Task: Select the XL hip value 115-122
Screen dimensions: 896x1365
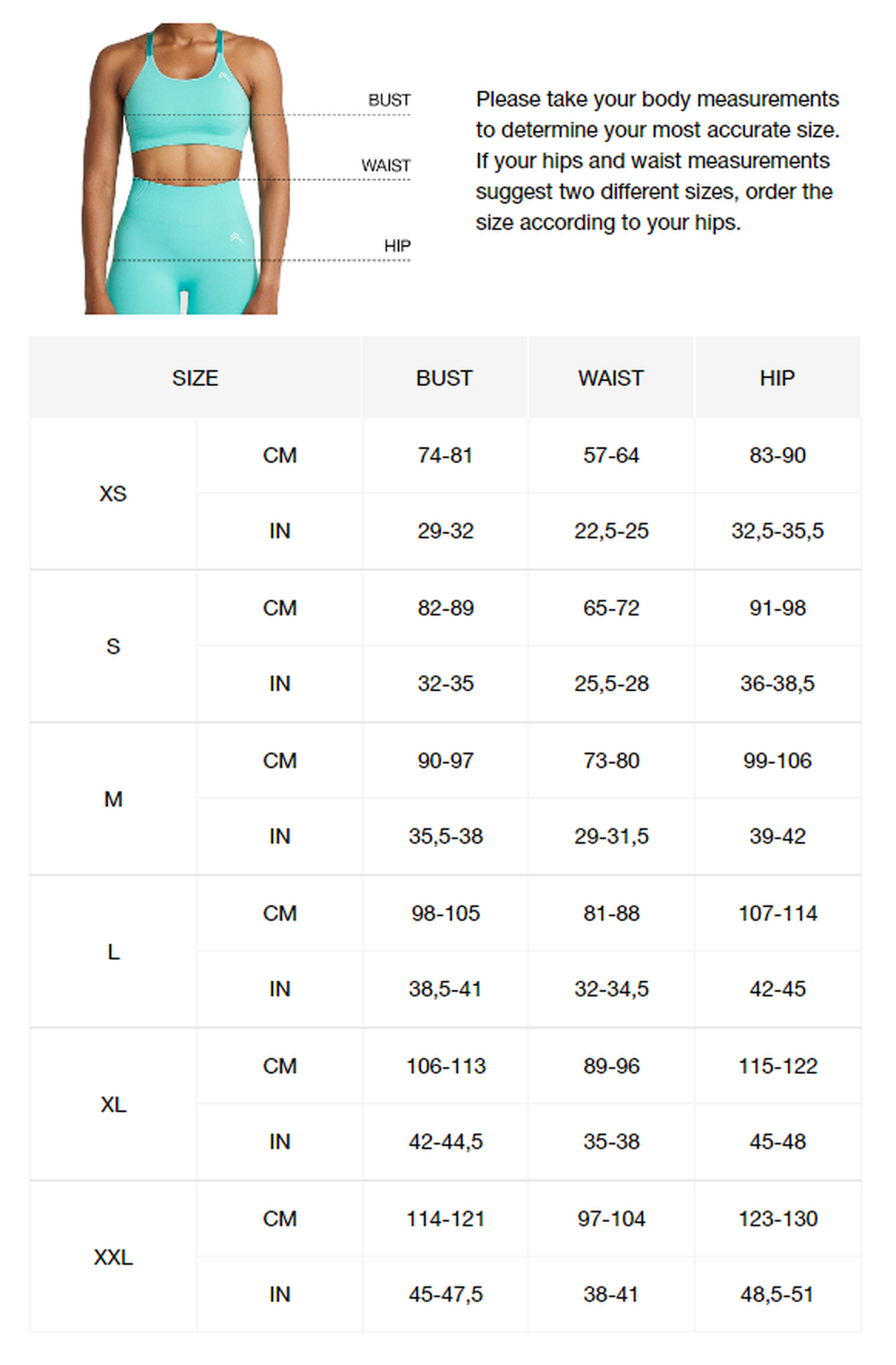Action: pos(777,1066)
